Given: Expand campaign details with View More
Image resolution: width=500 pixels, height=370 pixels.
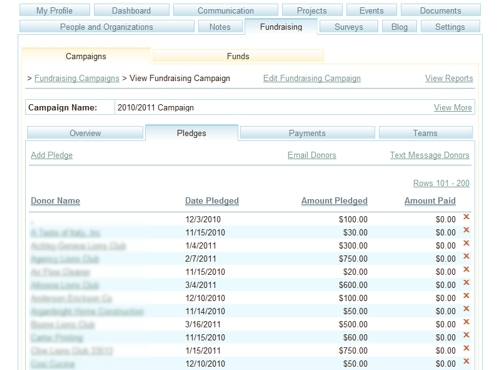Looking at the screenshot, I should point(453,108).
